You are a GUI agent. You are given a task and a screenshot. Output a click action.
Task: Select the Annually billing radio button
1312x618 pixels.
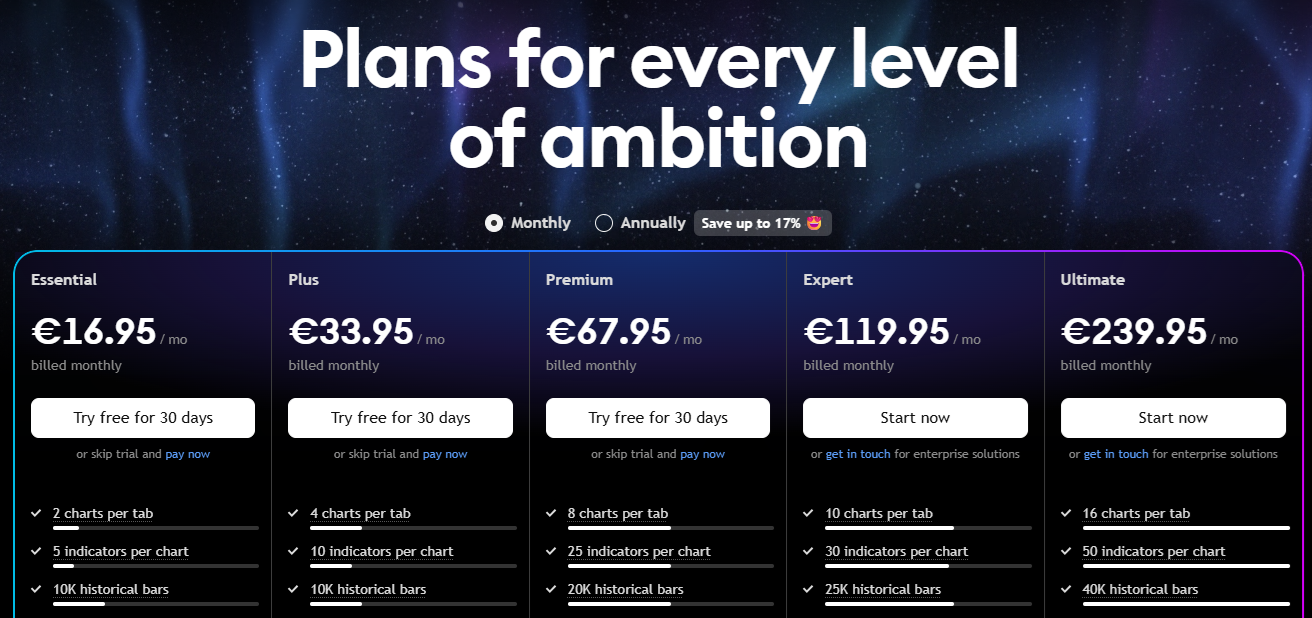click(604, 223)
